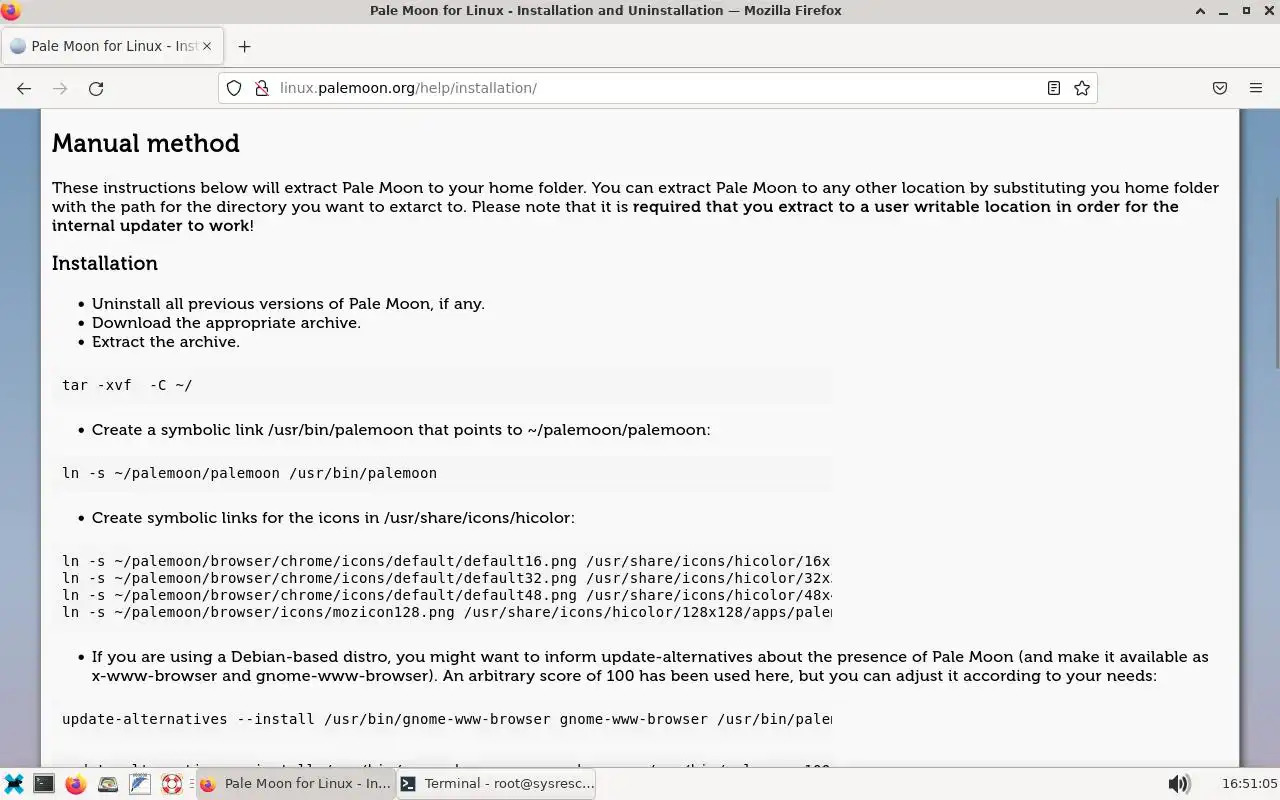The image size is (1280, 800).
Task: Click 'Download the appropriate archive.' list item
Action: pos(226,323)
